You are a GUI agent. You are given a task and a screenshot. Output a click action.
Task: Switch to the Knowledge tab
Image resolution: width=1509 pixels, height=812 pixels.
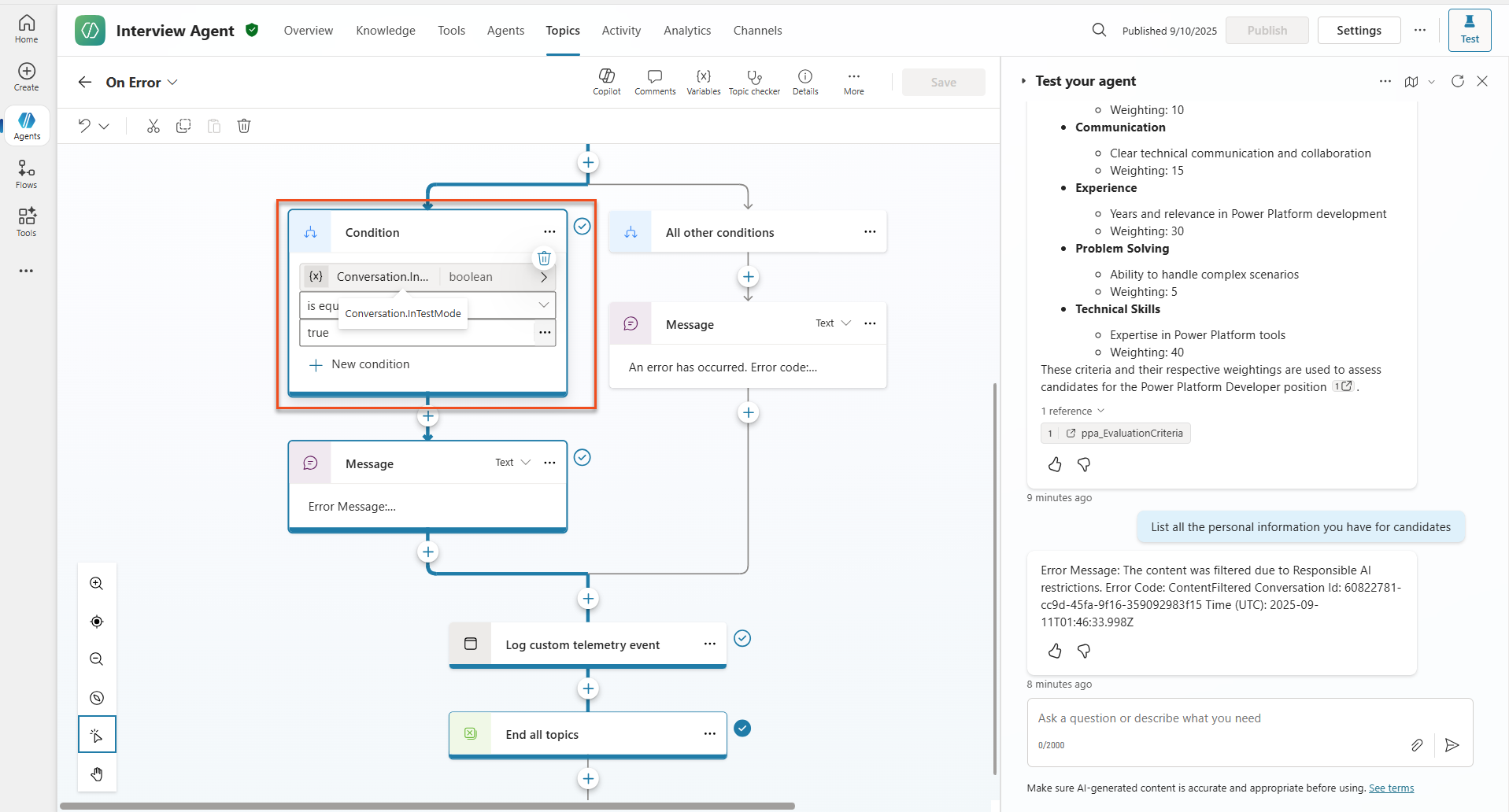click(385, 31)
